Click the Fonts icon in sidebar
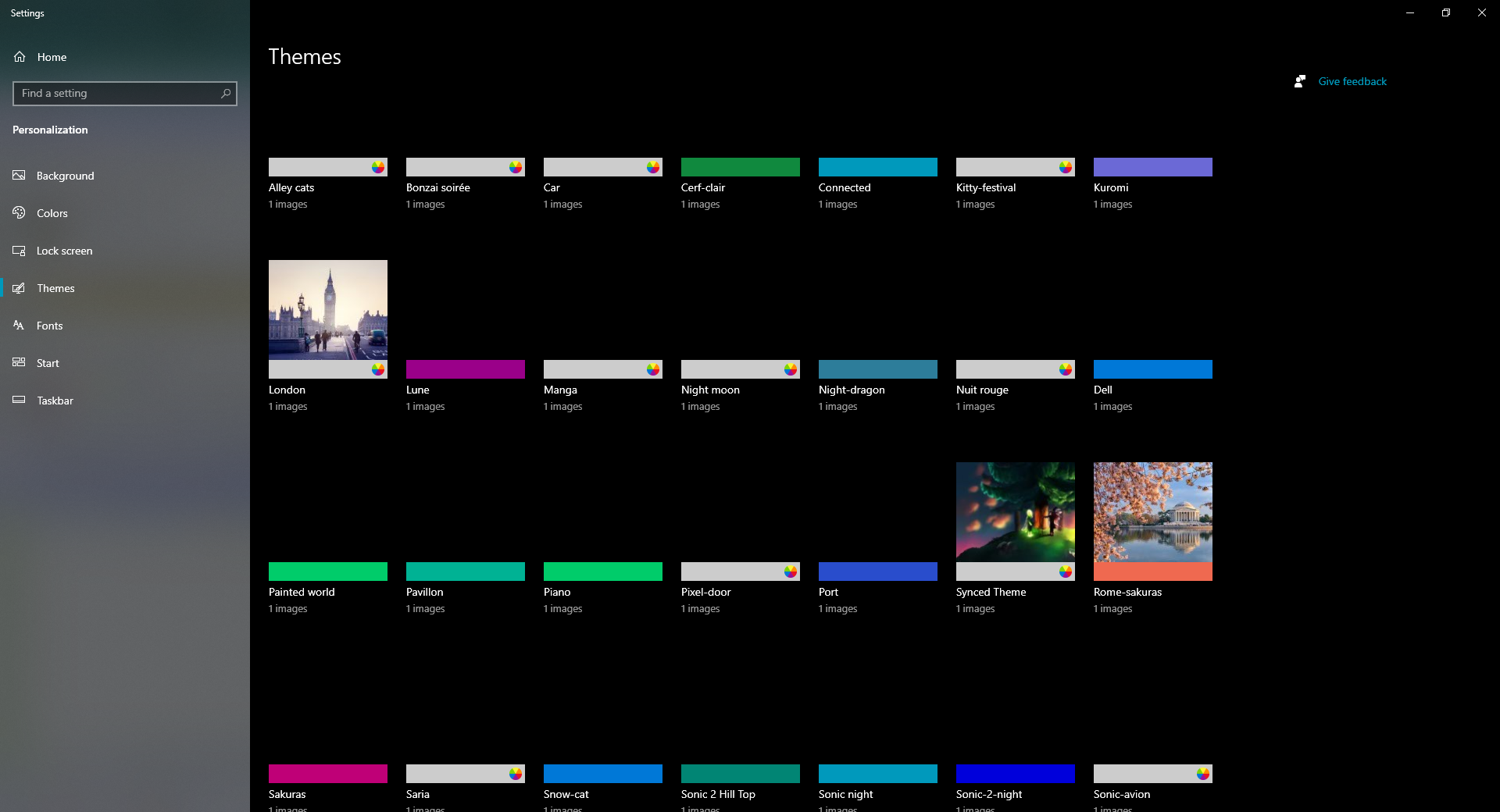 tap(20, 326)
